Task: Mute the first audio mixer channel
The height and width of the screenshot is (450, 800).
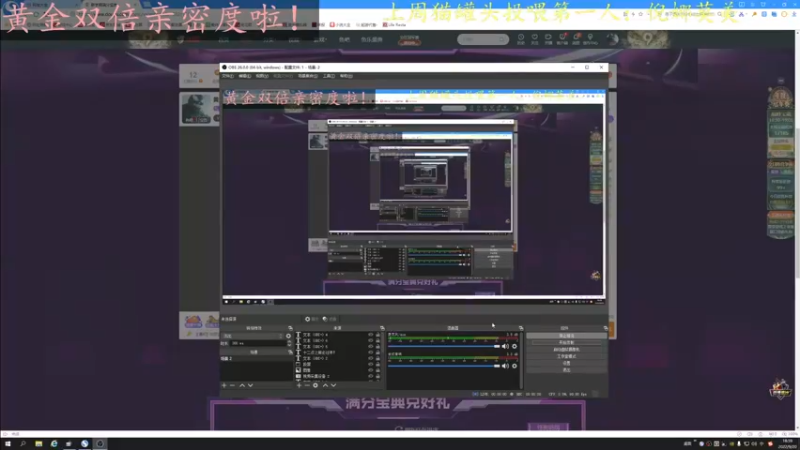Action: tap(505, 346)
